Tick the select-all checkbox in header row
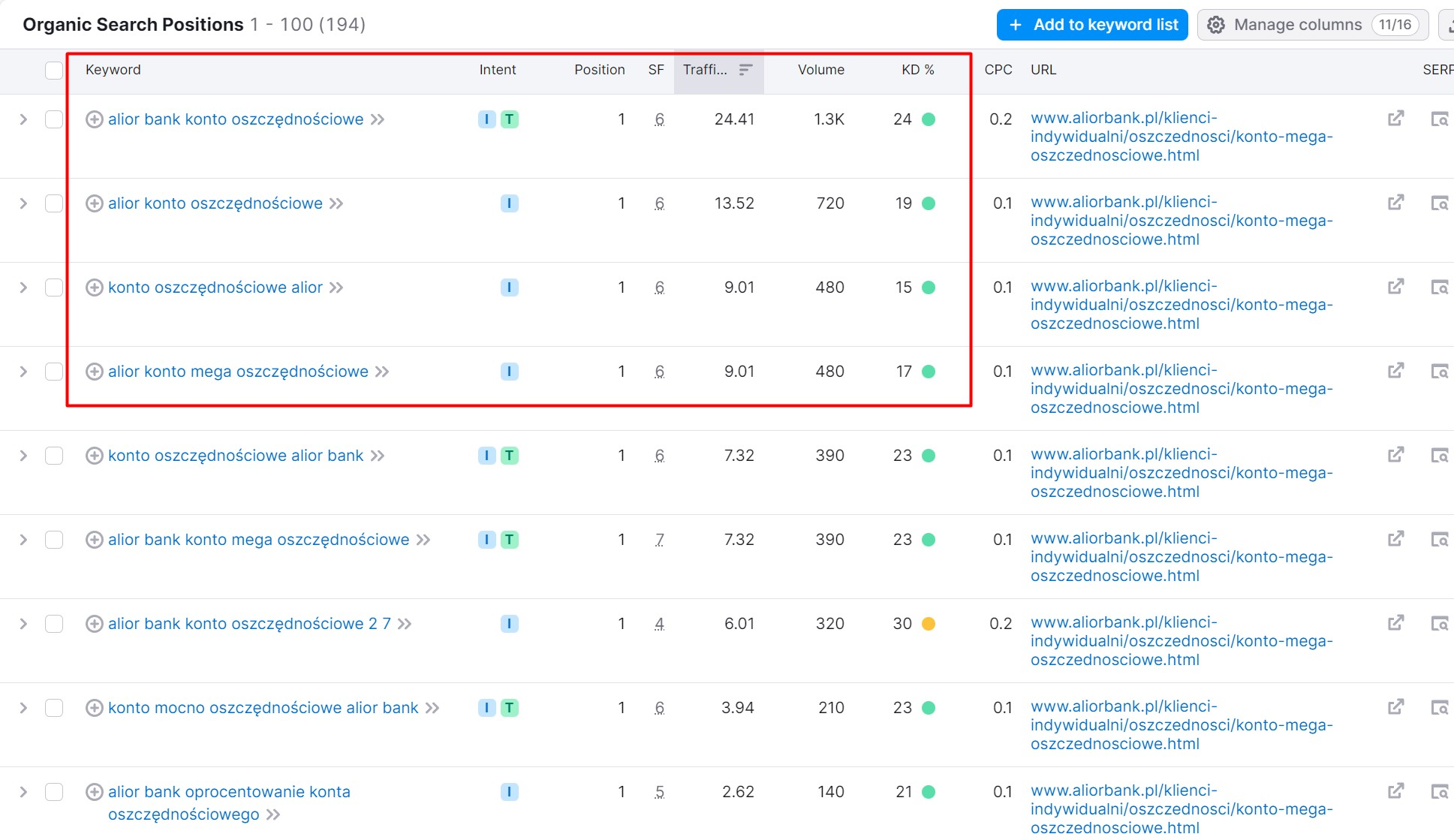Screen dimensions: 1454x840 pyautogui.click(x=54, y=71)
